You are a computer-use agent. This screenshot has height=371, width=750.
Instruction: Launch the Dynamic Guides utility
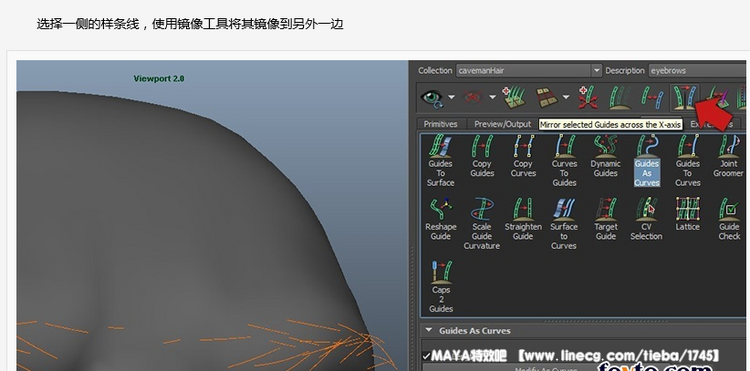[x=605, y=156]
